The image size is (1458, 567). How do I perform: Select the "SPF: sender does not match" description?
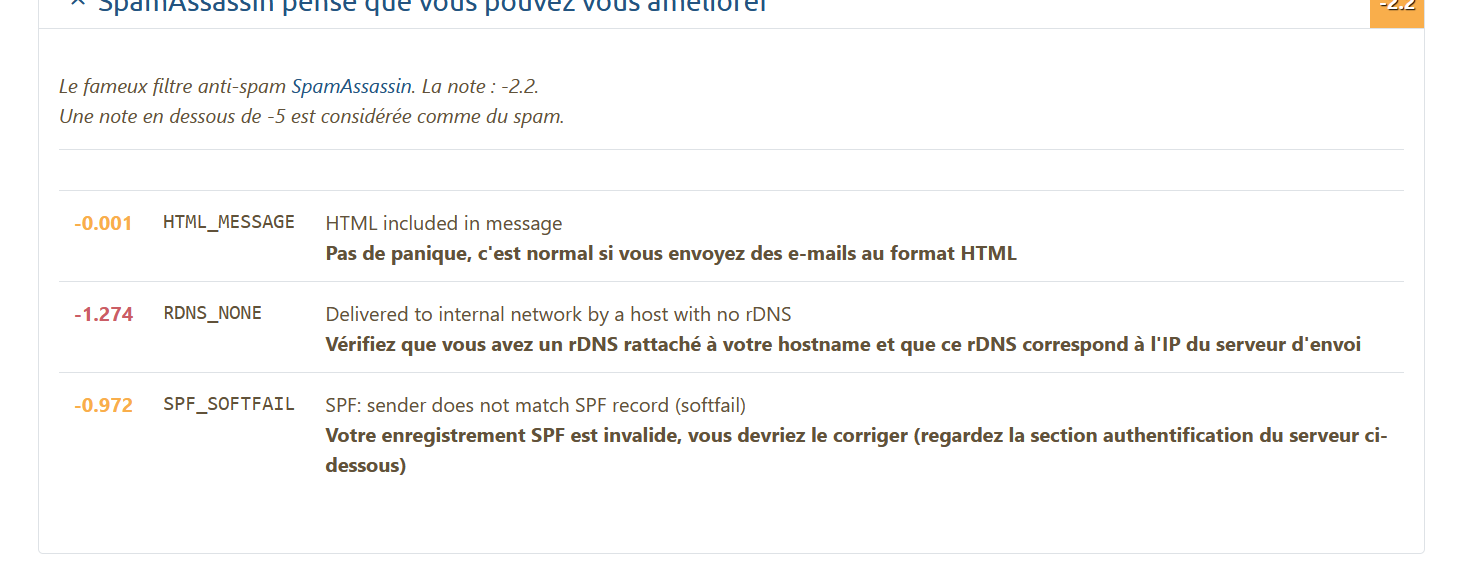[536, 406]
